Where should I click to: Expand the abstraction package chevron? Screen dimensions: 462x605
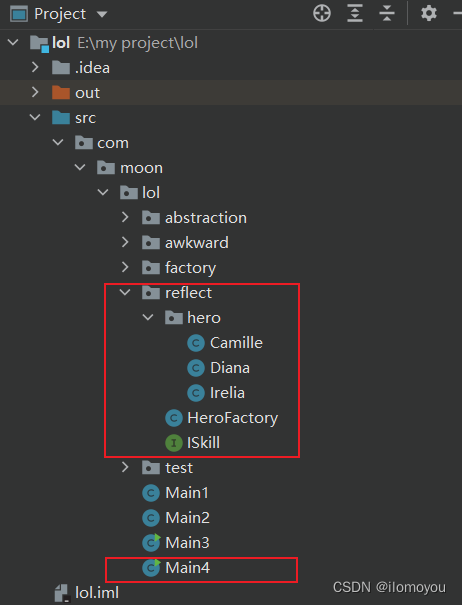125,218
